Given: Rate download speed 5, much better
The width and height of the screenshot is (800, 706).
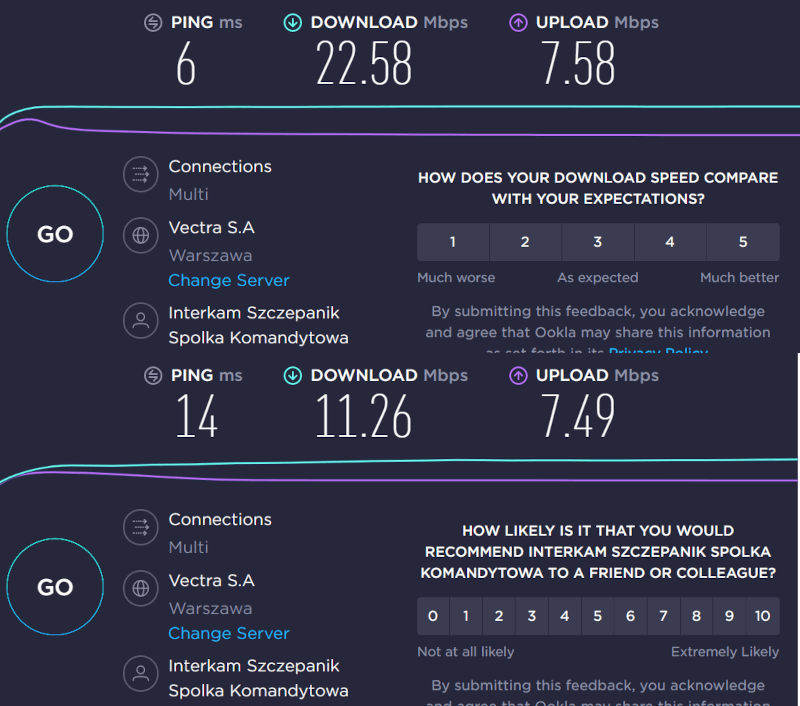Looking at the screenshot, I should (743, 242).
